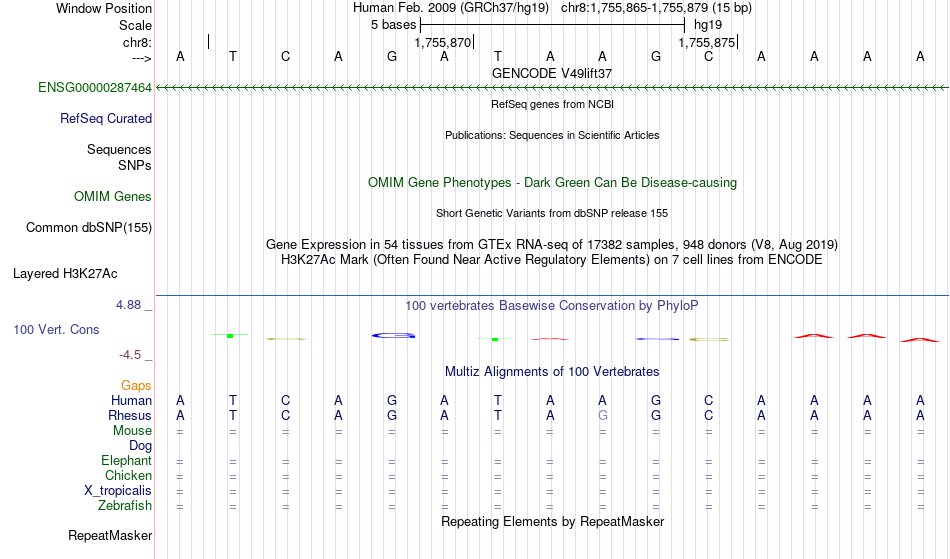This screenshot has height=559, width=950.
Task: Click GTEx Gene Expression track title
Action: [552, 245]
